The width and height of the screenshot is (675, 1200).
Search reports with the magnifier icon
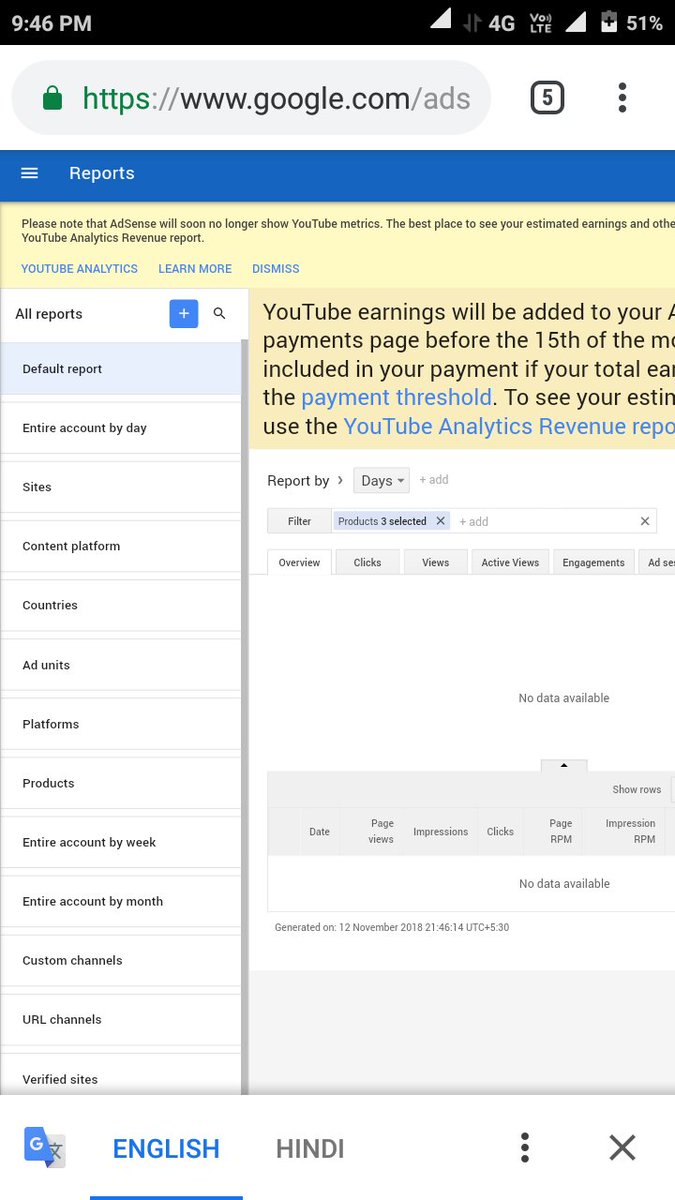point(220,313)
